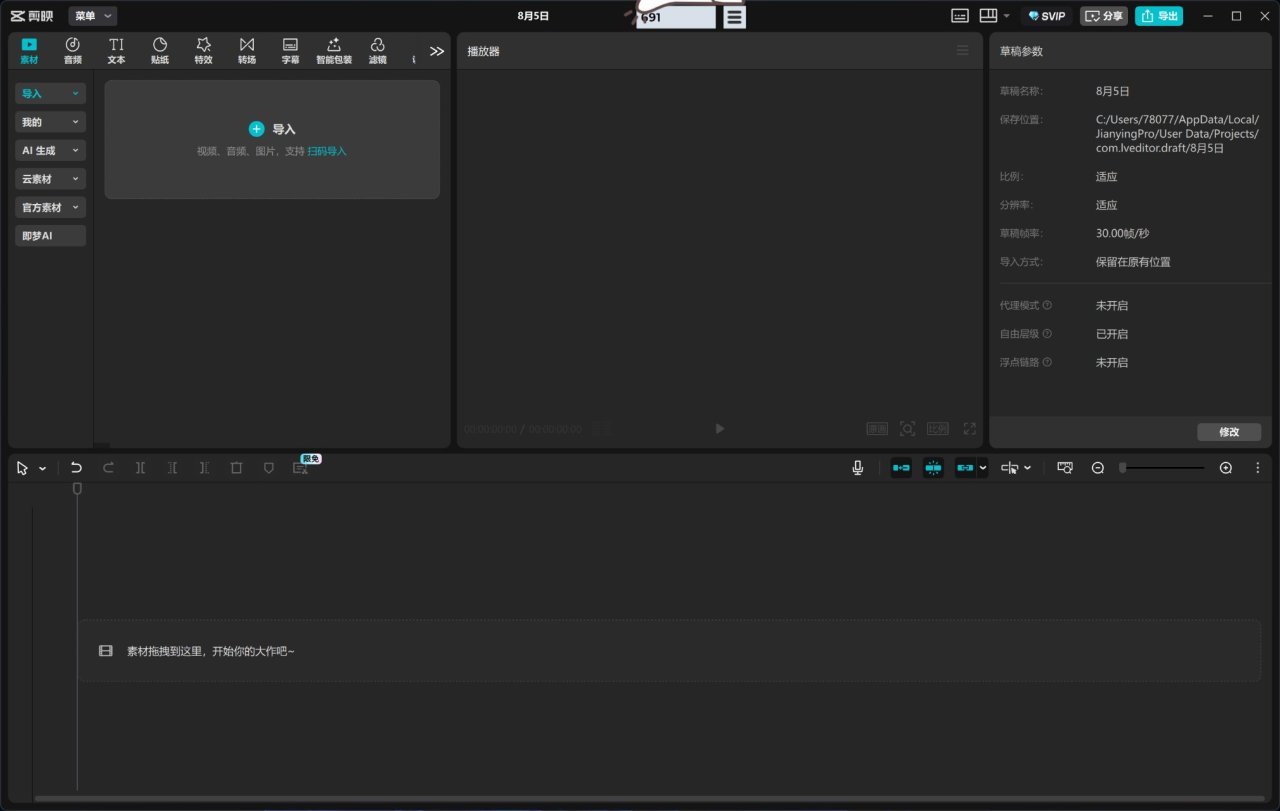Click the timeline zoom slider

click(x=1161, y=467)
